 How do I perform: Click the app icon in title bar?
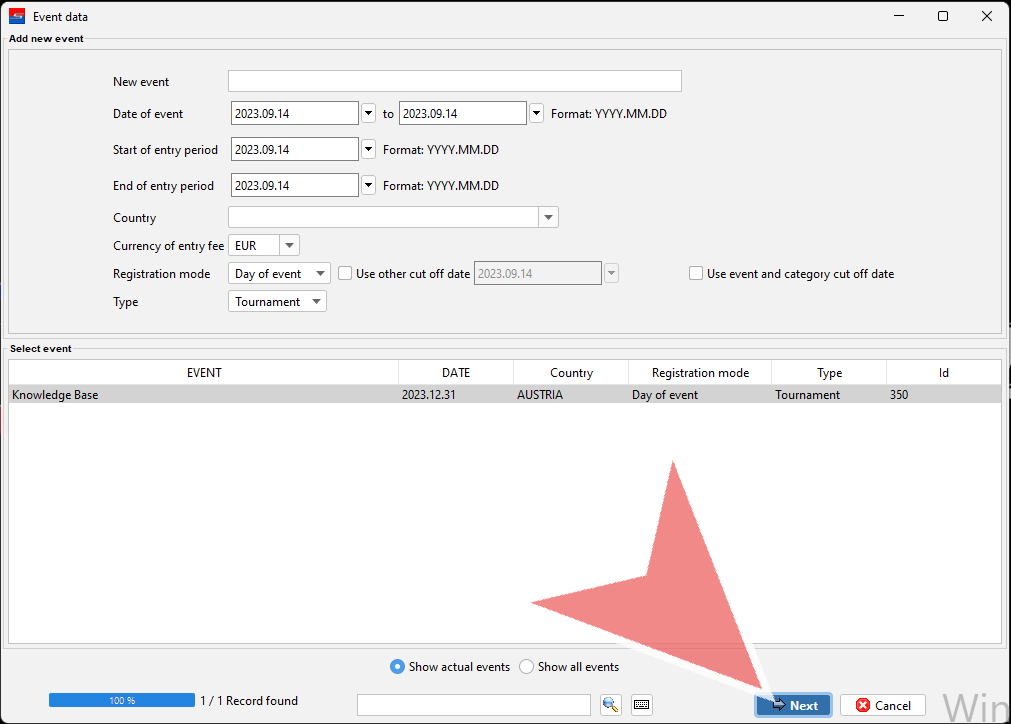tap(17, 16)
